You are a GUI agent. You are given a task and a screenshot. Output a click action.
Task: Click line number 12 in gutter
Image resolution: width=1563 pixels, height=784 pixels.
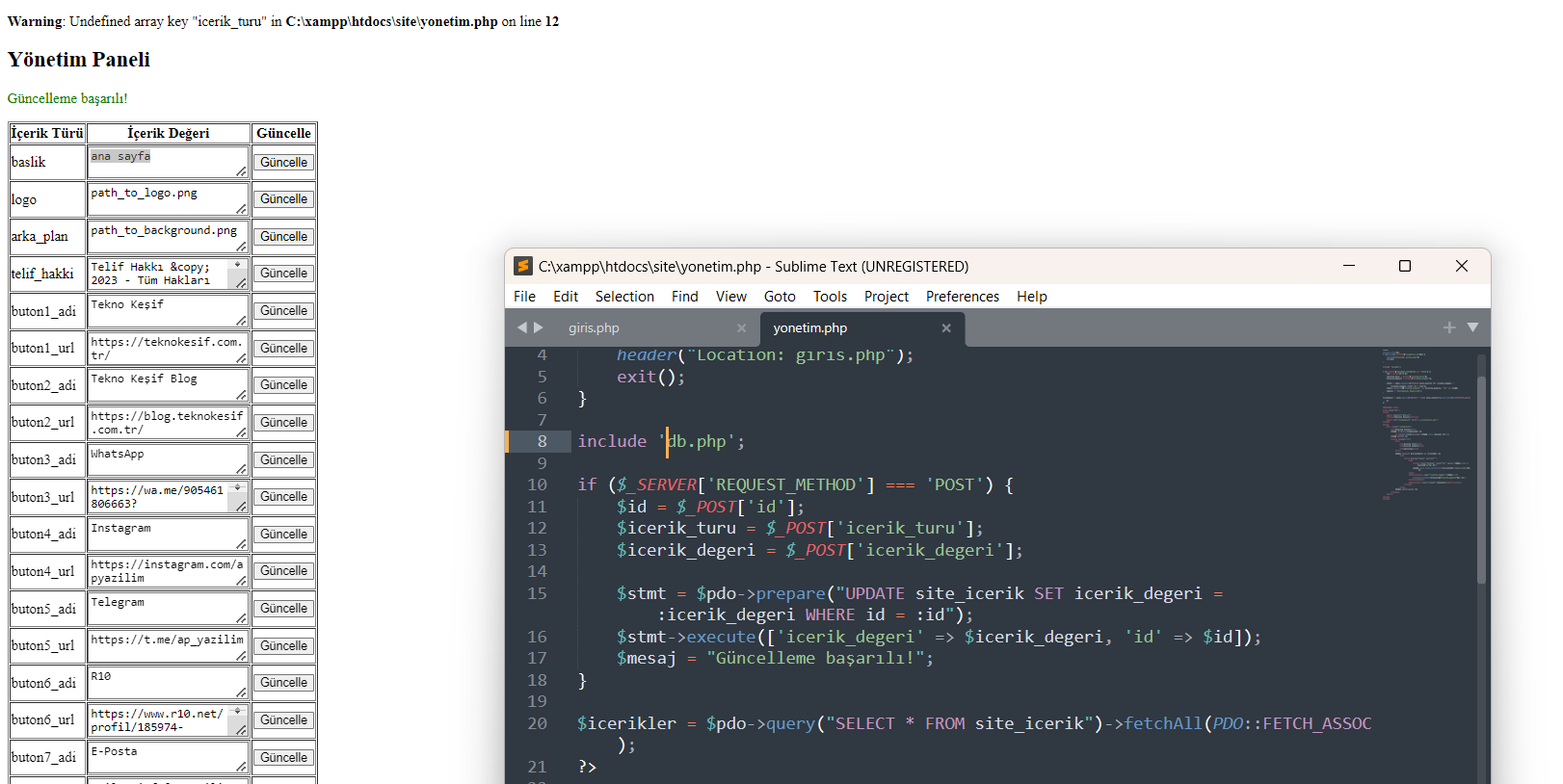(537, 528)
